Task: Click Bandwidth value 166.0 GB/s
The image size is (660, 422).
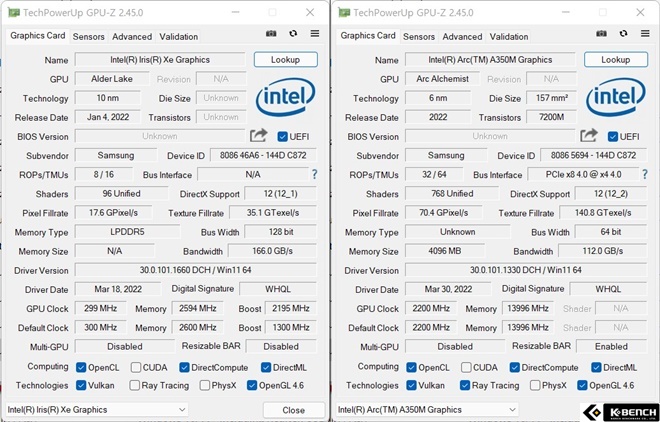Action: tap(272, 251)
